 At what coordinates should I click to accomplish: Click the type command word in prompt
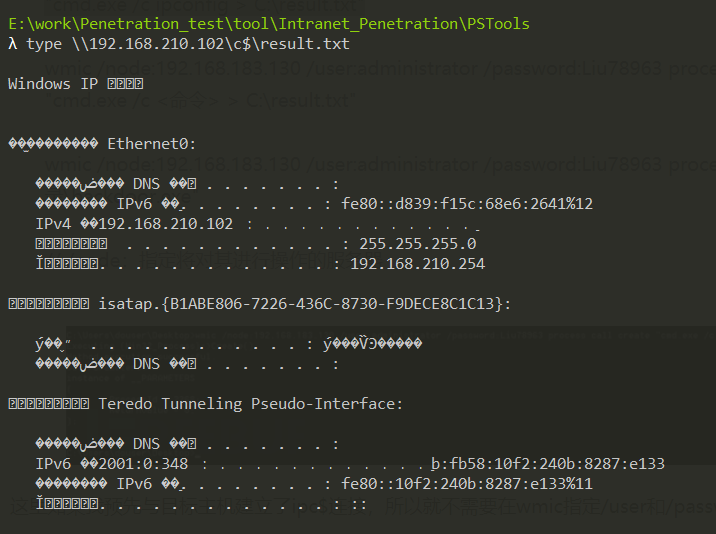coord(44,44)
